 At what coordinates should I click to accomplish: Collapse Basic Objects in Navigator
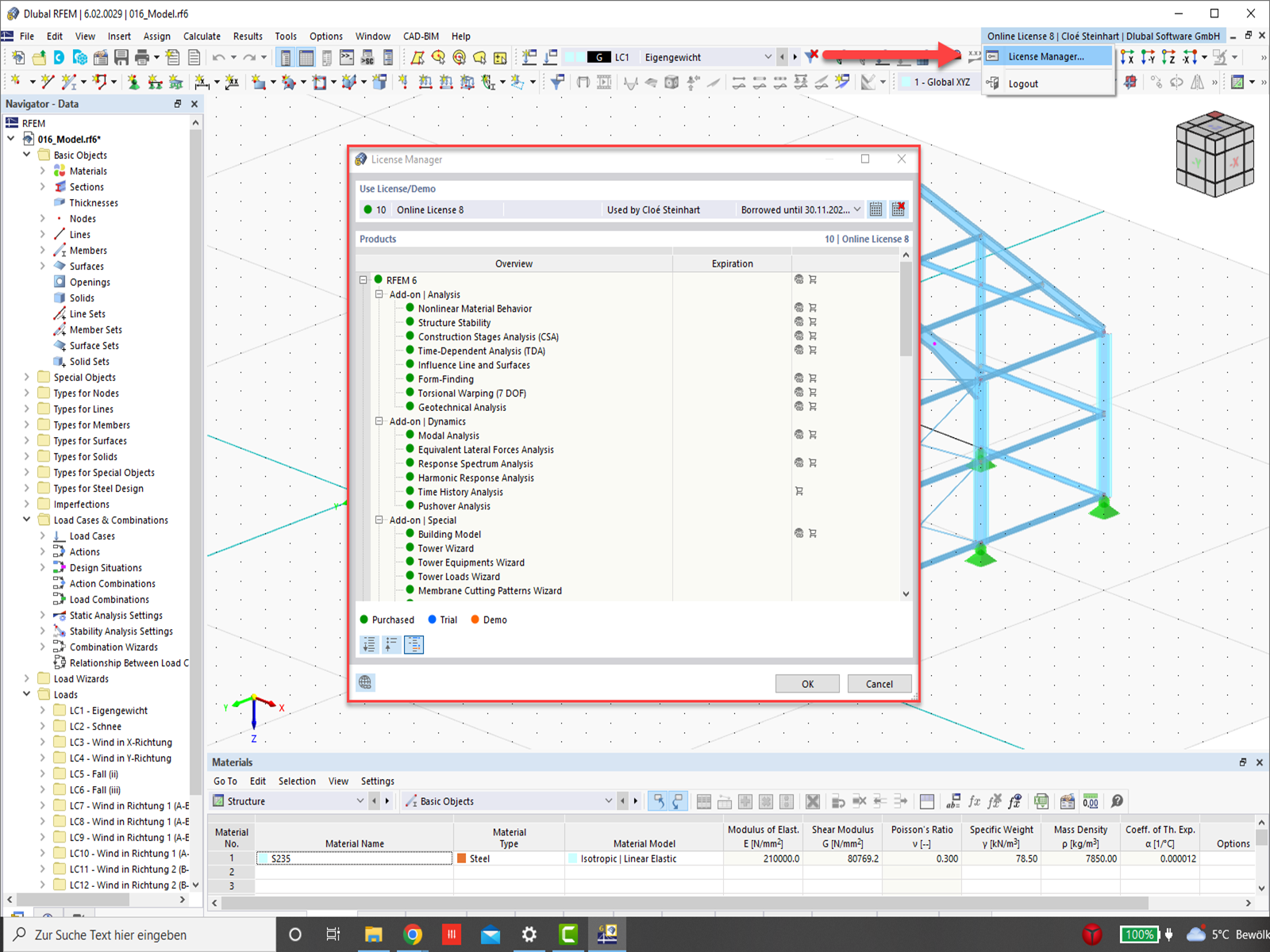27,155
